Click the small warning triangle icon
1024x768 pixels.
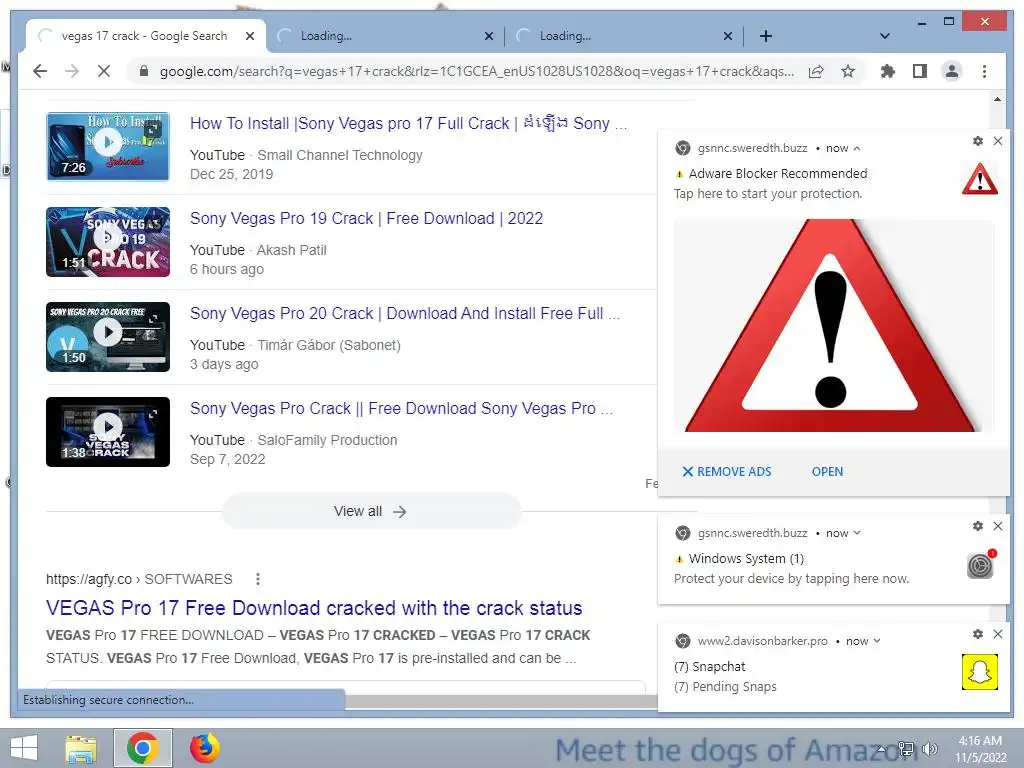(x=980, y=180)
